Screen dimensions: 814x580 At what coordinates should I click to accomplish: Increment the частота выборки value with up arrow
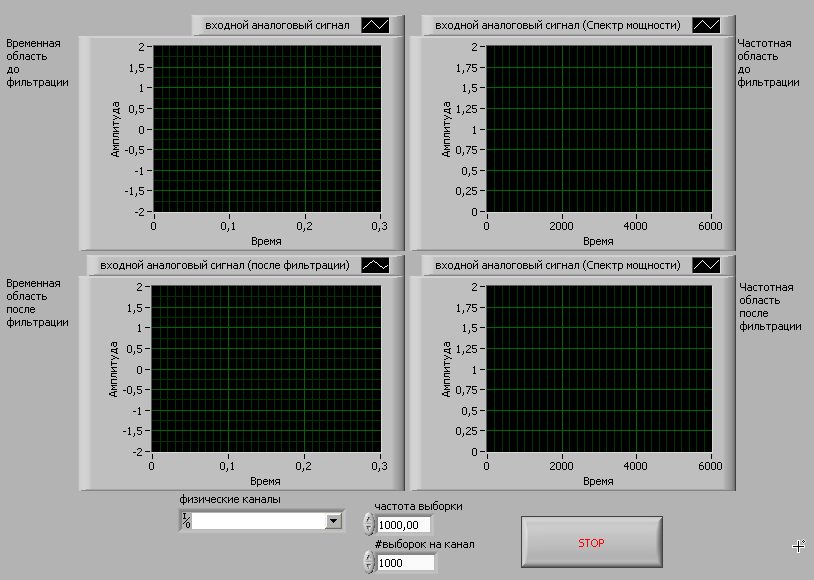click(x=369, y=519)
